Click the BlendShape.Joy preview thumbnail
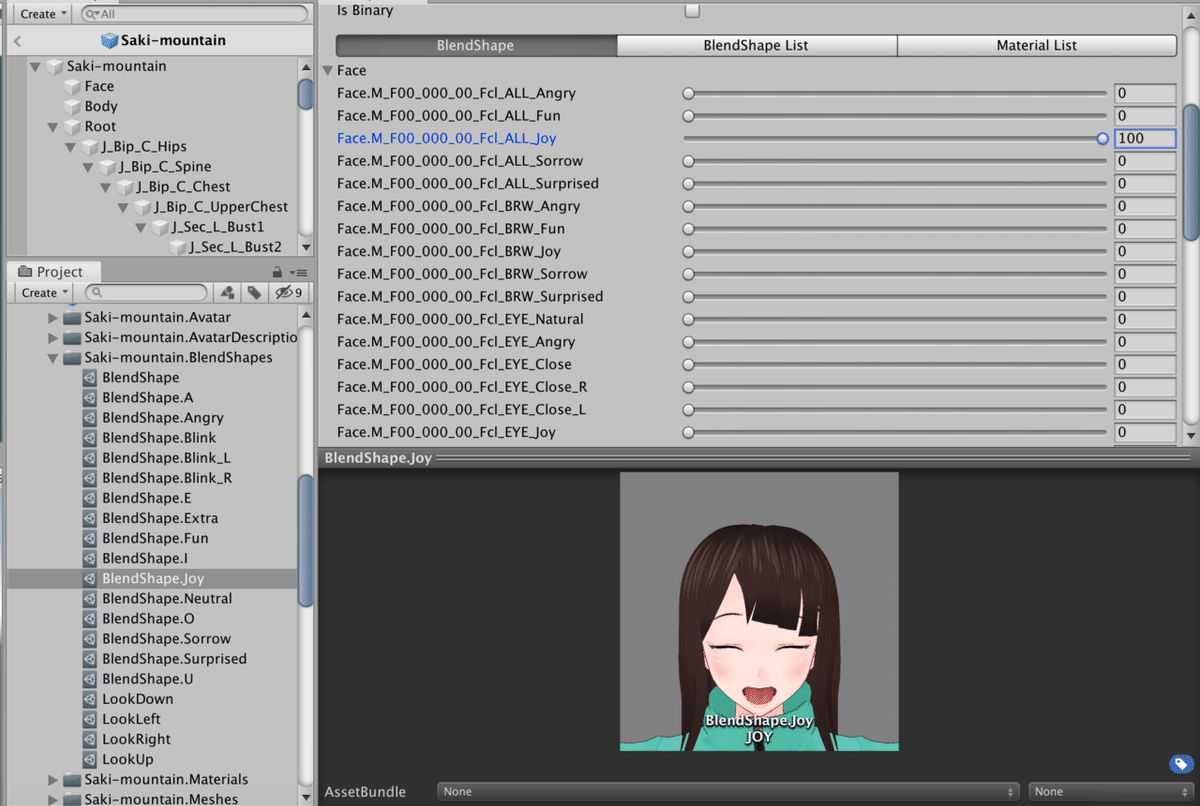The image size is (1200, 806). click(x=759, y=611)
